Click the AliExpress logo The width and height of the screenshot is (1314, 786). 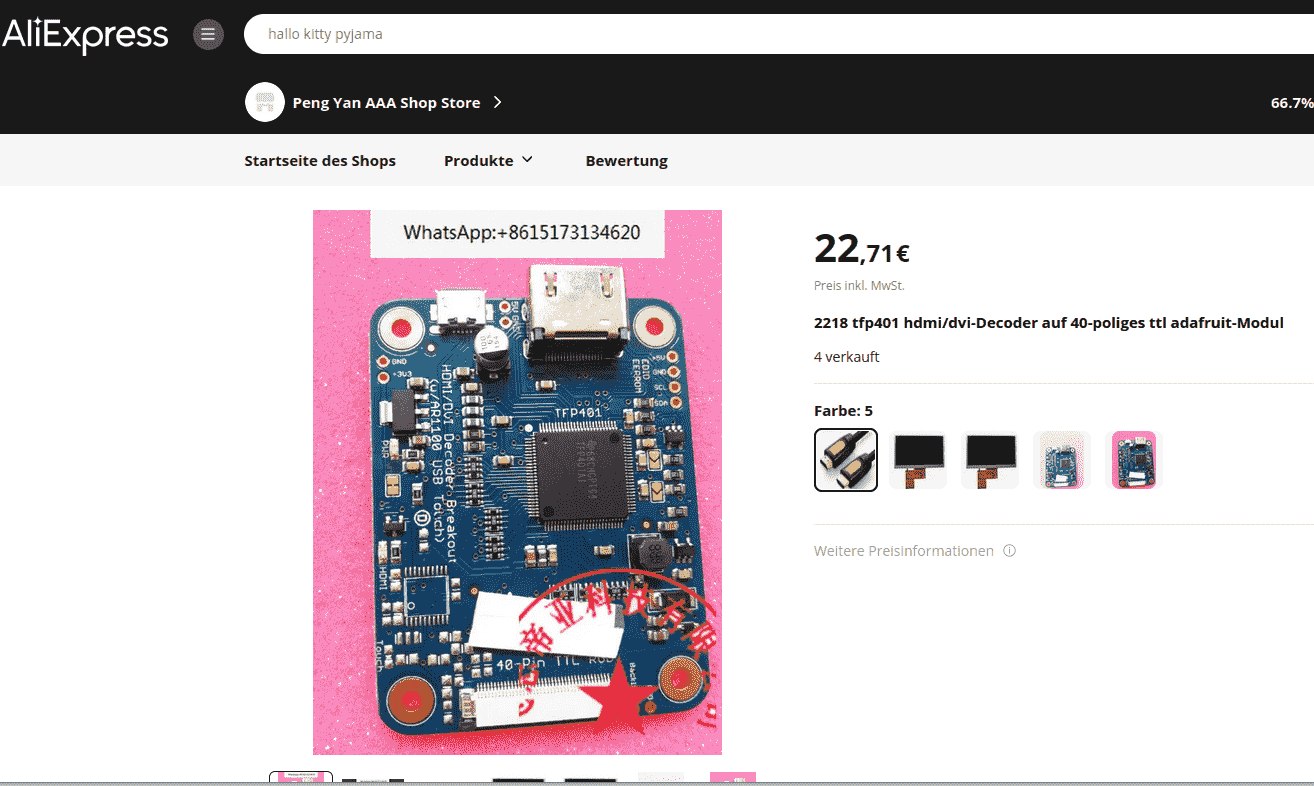[x=85, y=35]
